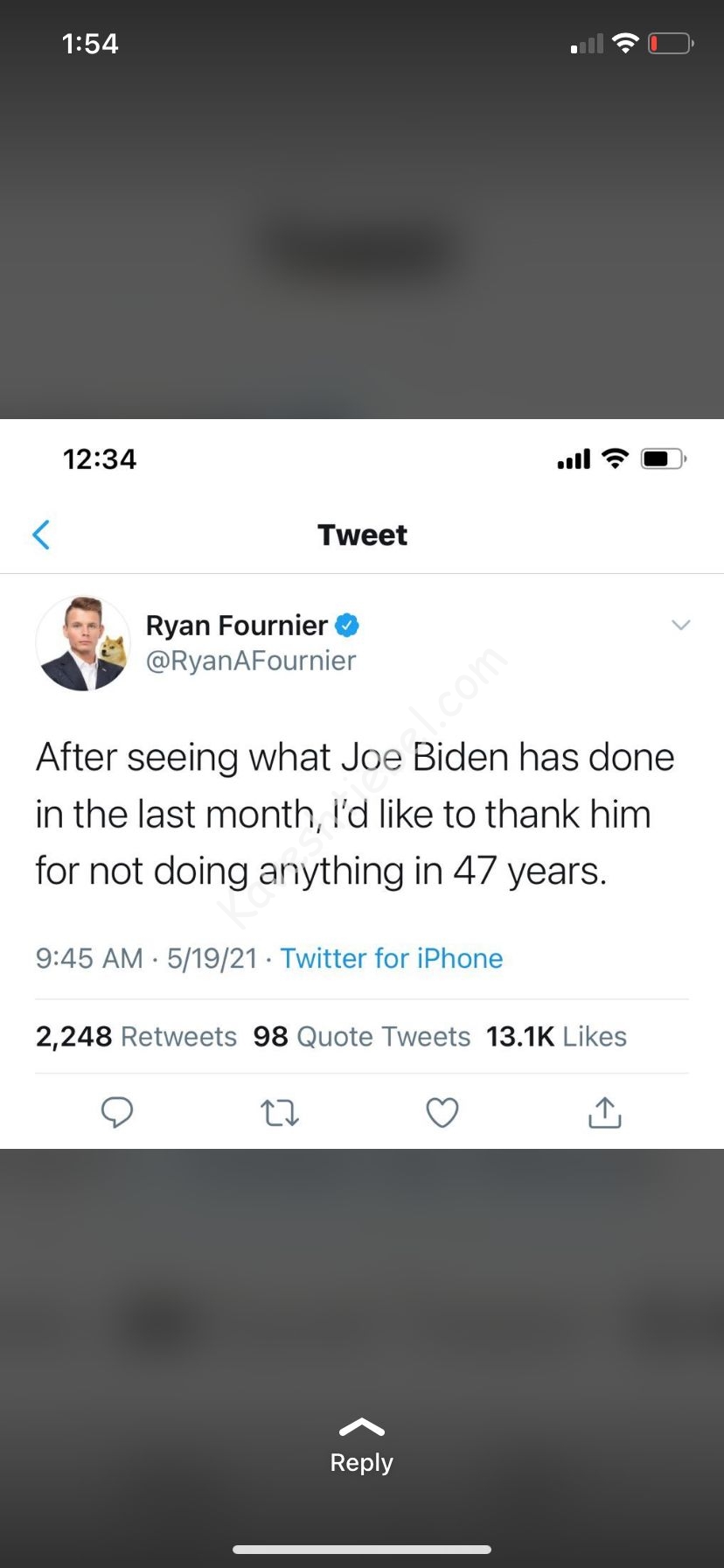Expand the tweet options chevron
724x1568 pixels.
[680, 625]
